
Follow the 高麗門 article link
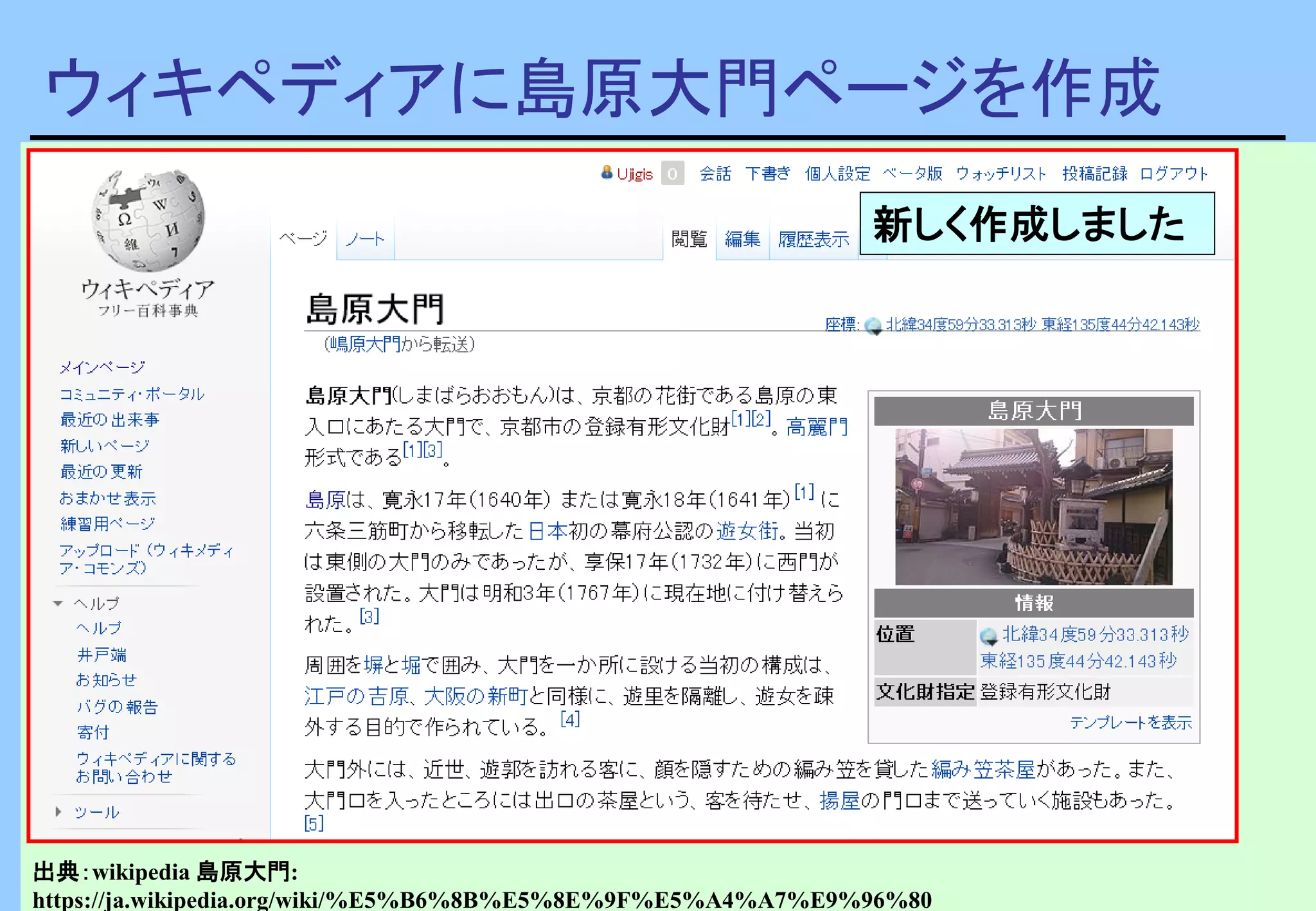[817, 427]
